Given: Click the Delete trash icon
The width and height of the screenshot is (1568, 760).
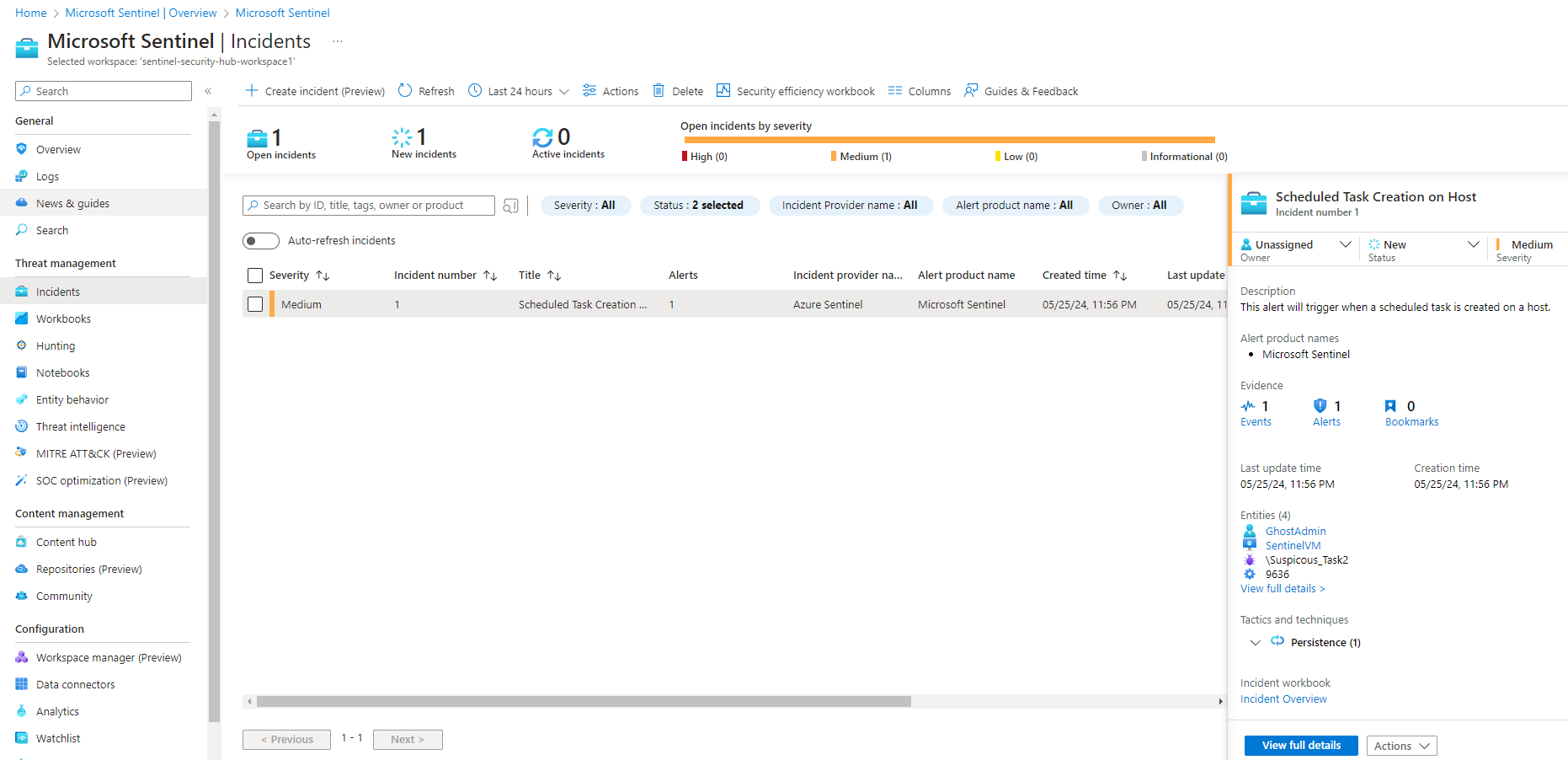Looking at the screenshot, I should [659, 90].
